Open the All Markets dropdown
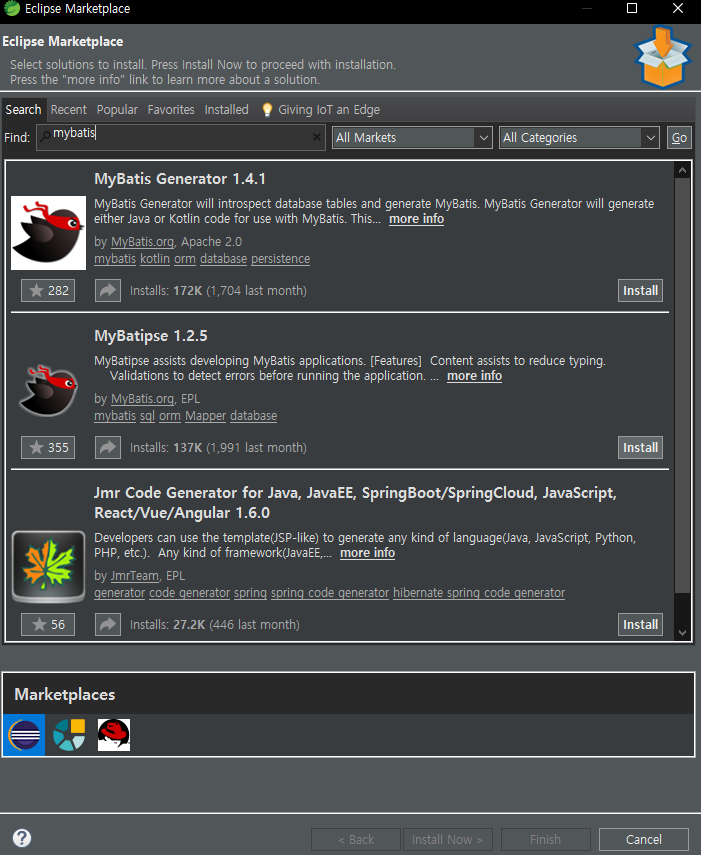This screenshot has height=855, width=701. (412, 137)
